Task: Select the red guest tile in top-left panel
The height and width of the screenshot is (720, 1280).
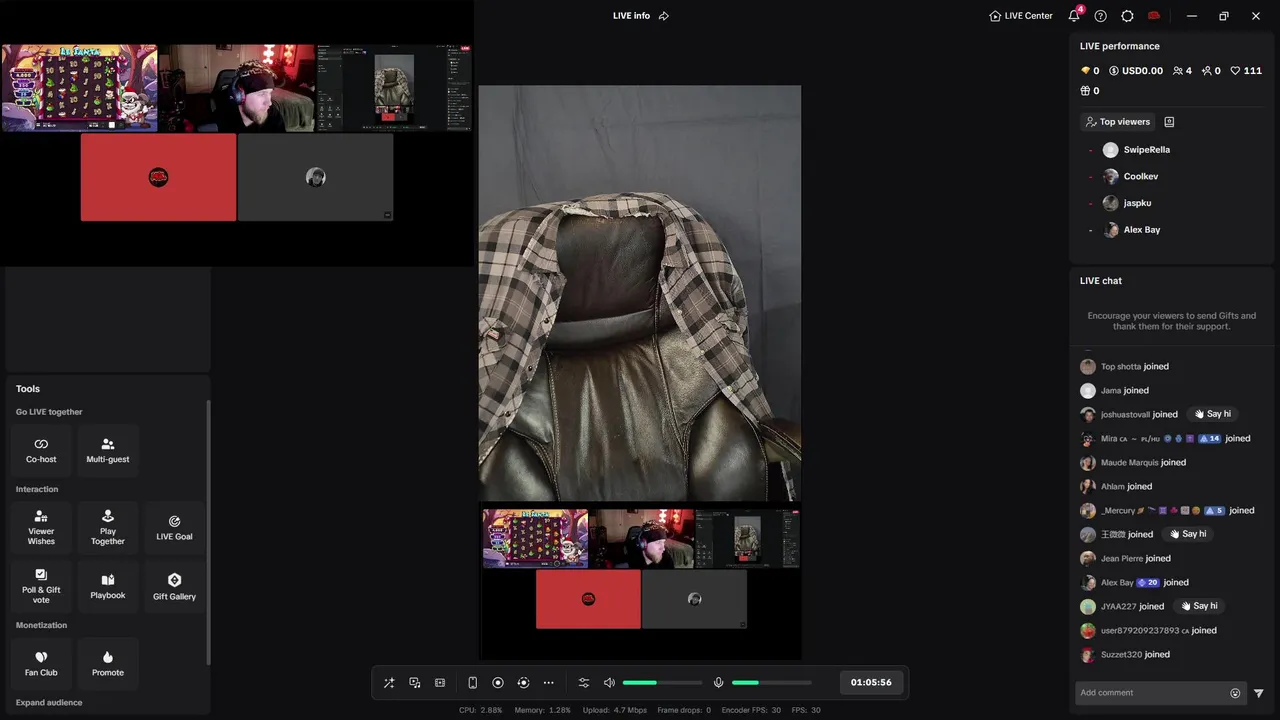Action: pyautogui.click(x=158, y=177)
